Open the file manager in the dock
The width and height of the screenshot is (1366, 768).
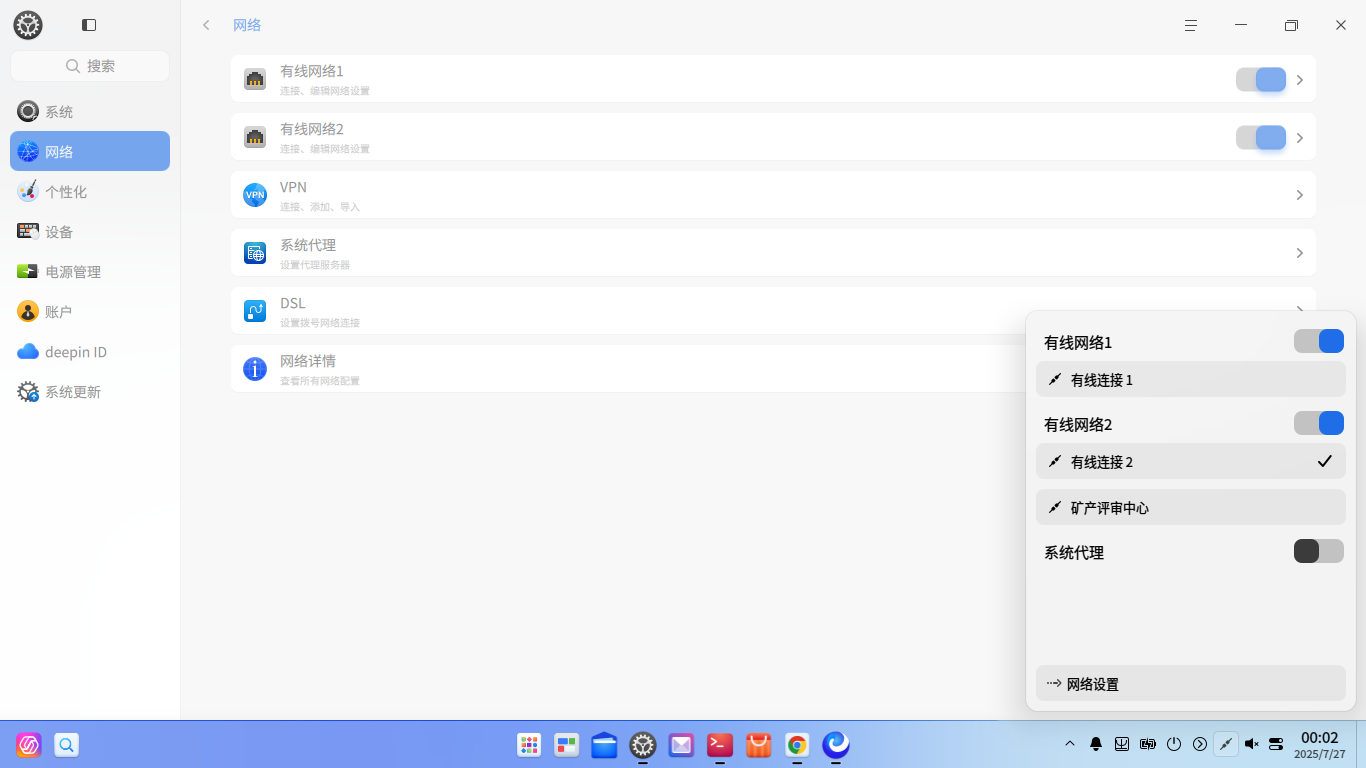(604, 745)
